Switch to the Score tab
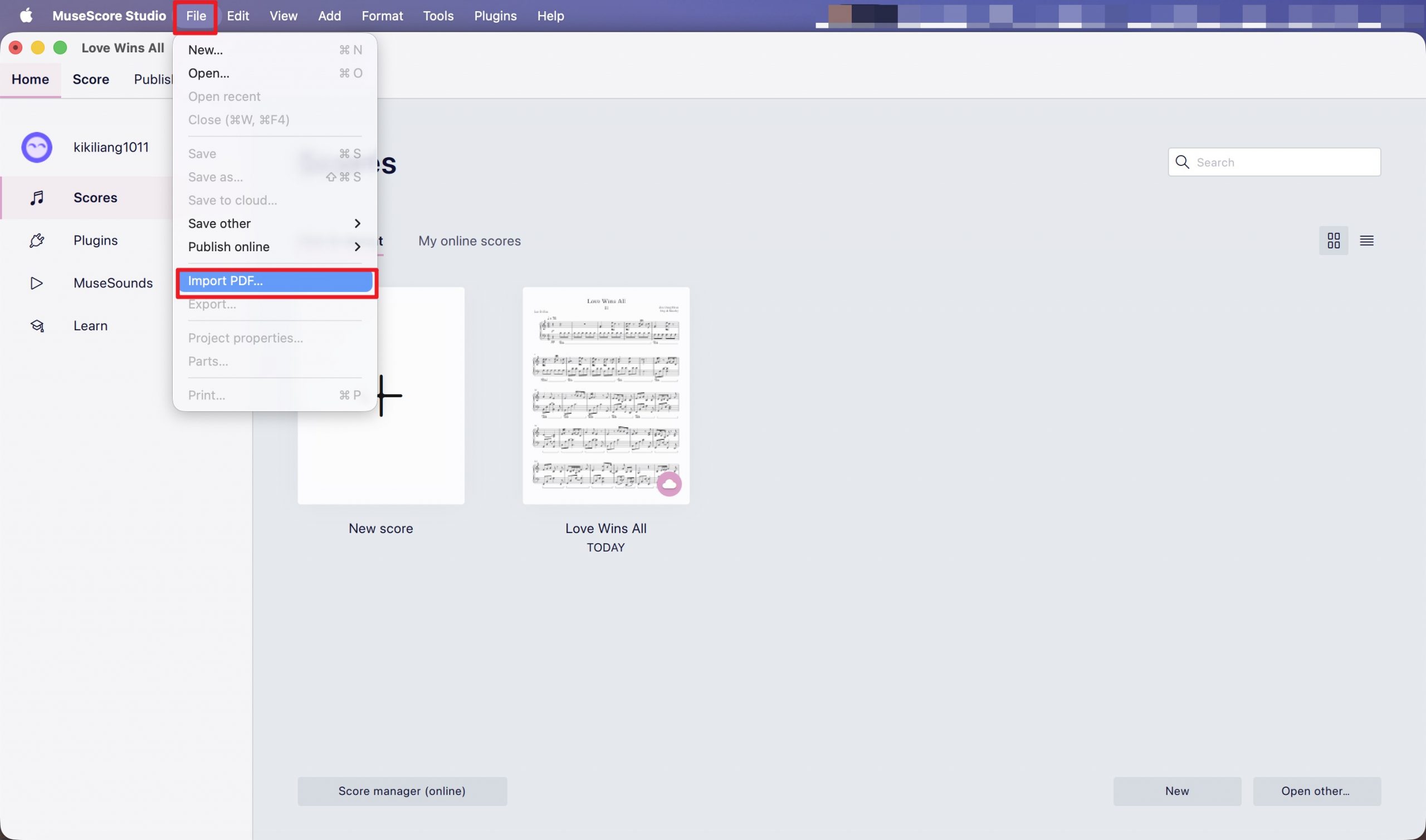Viewport: 1426px width, 840px height. coord(91,79)
